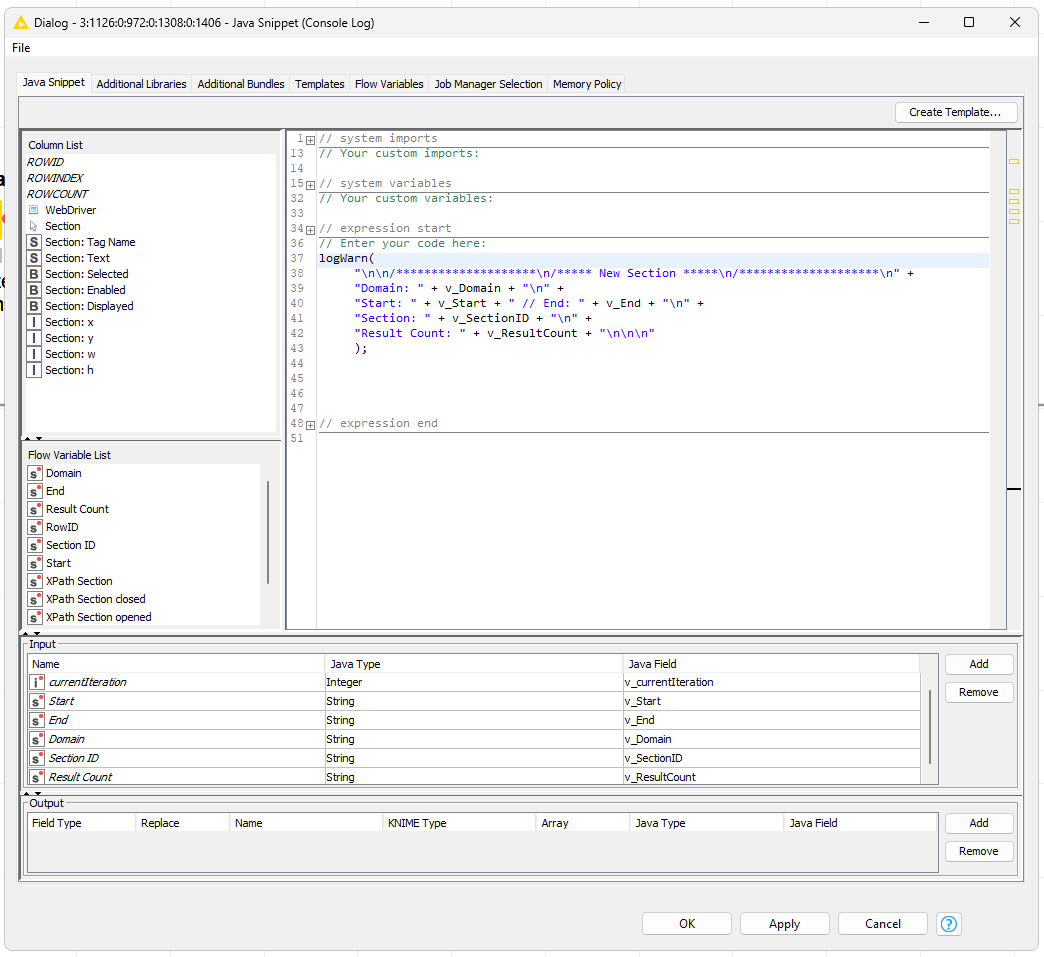Expand the expression end code fold
The image size is (1044, 957).
coord(310,424)
